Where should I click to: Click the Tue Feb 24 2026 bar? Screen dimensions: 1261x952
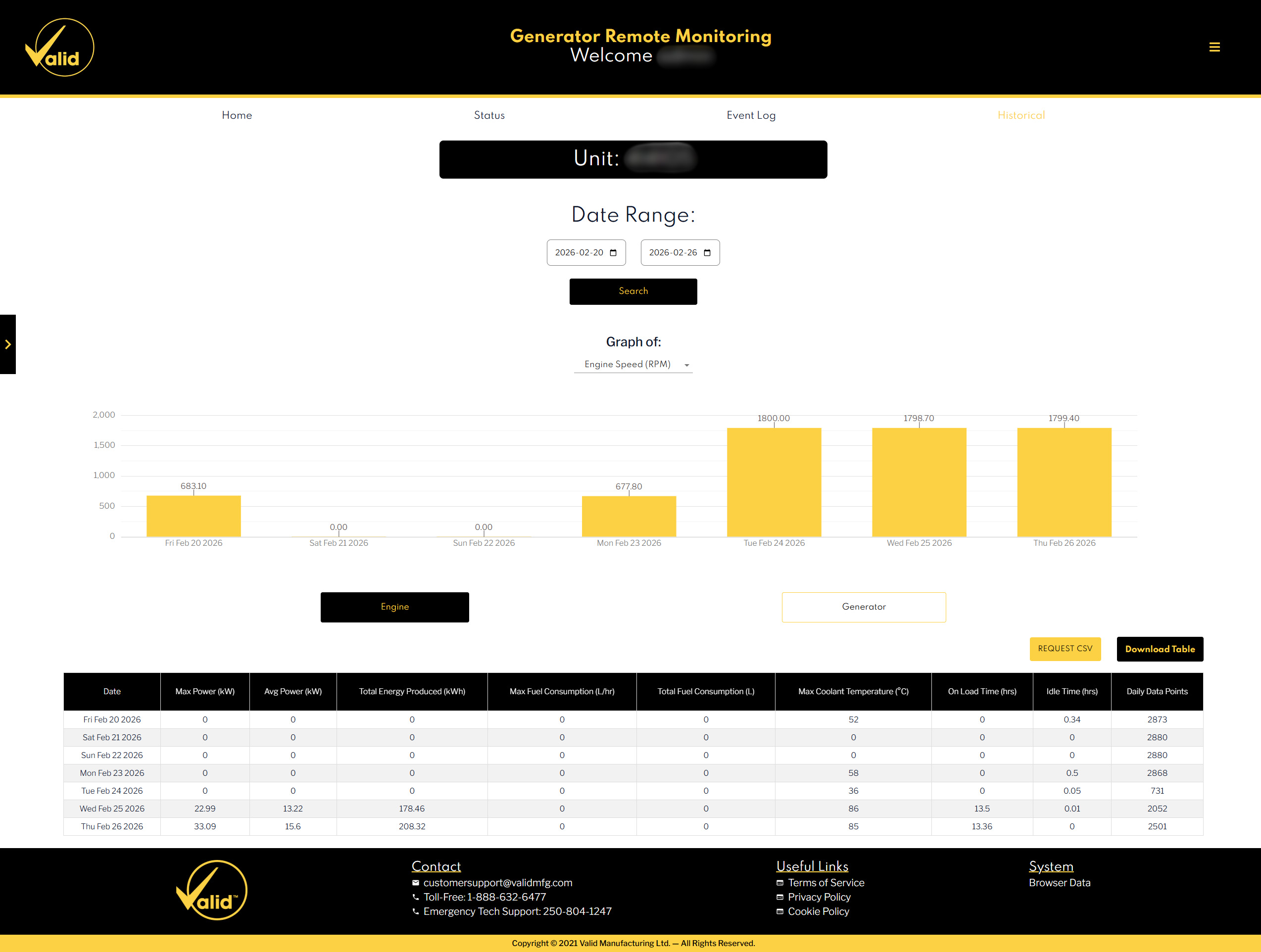coord(774,482)
